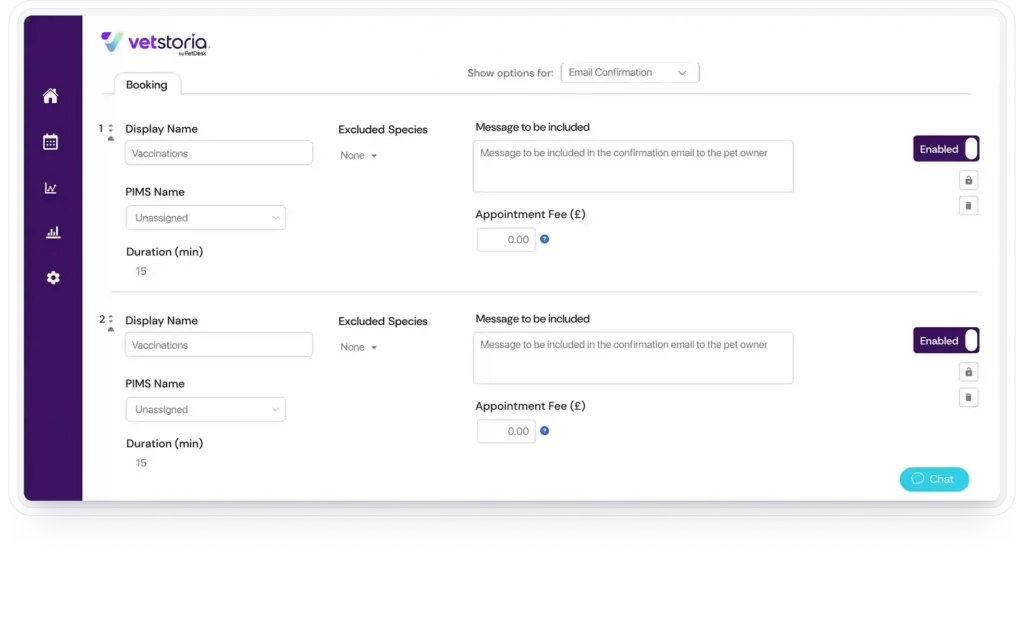
Task: Toggle the Enabled switch for appointment 1
Action: click(946, 149)
